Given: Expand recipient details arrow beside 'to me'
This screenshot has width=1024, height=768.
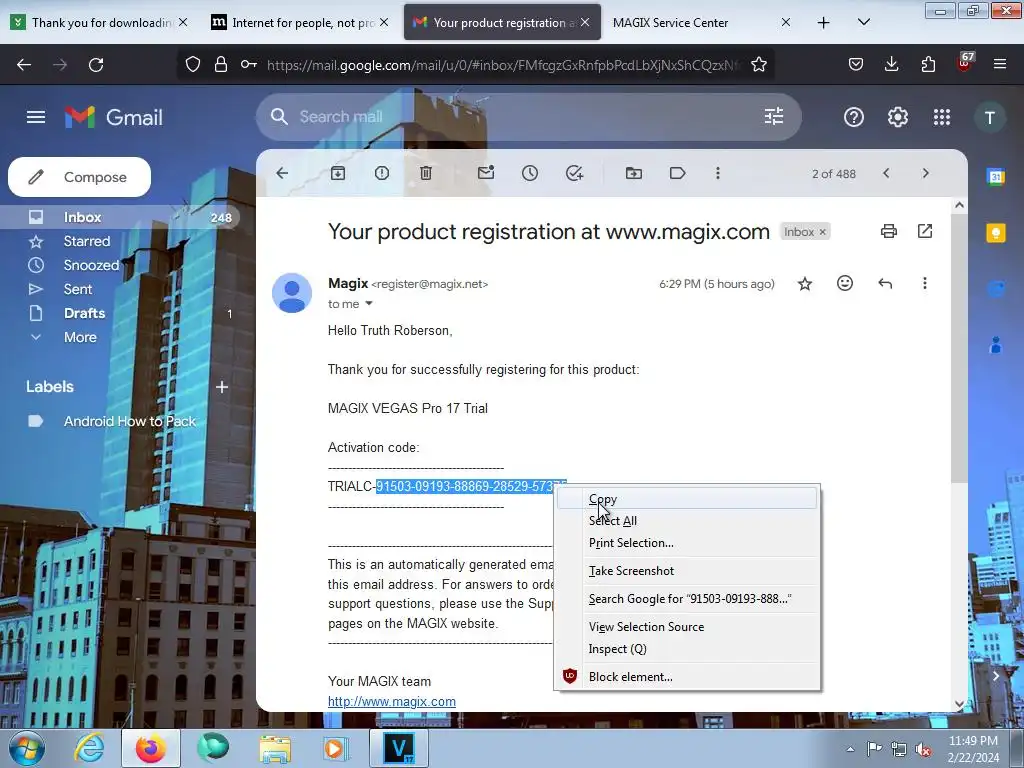Looking at the screenshot, I should (369, 304).
